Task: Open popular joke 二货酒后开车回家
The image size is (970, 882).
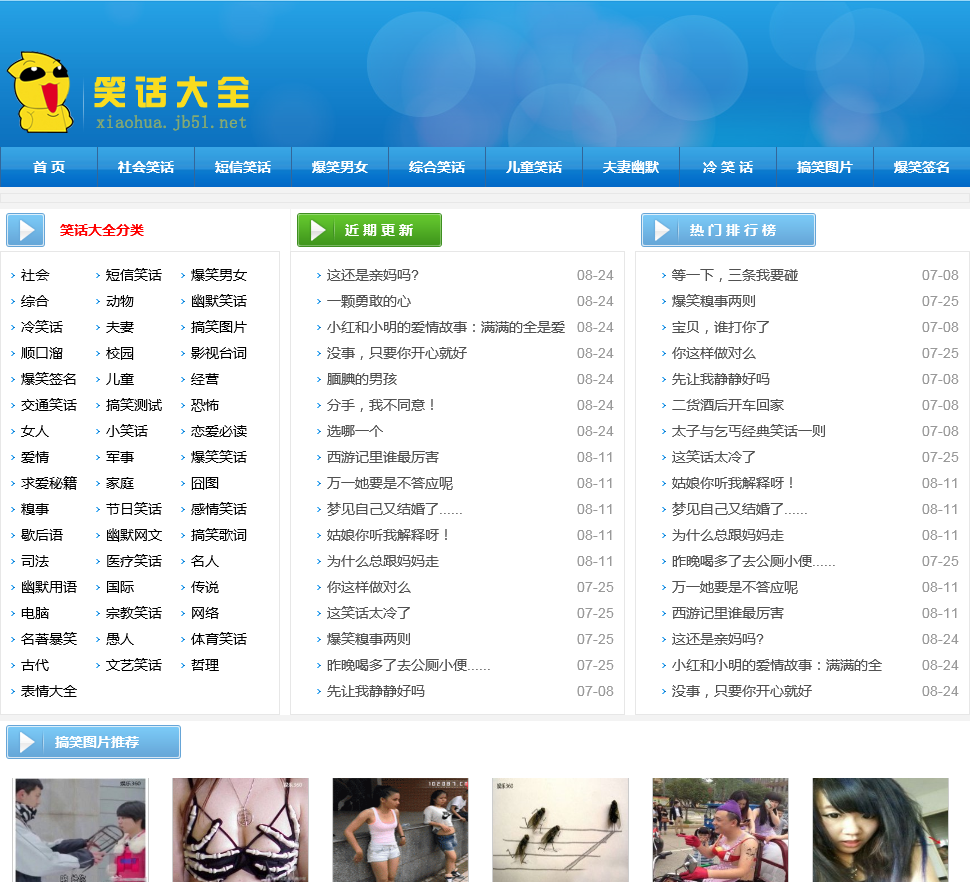Action: tap(728, 405)
